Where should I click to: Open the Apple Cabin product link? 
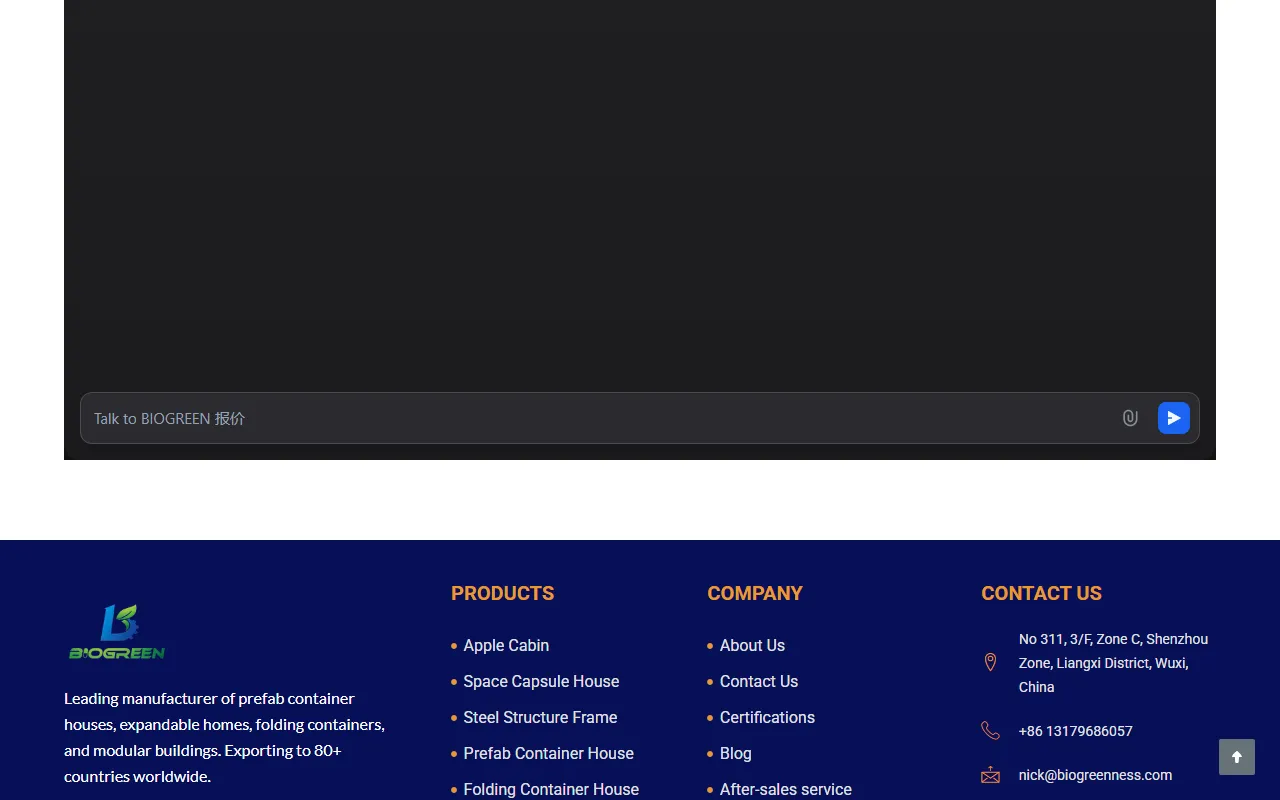(x=506, y=645)
